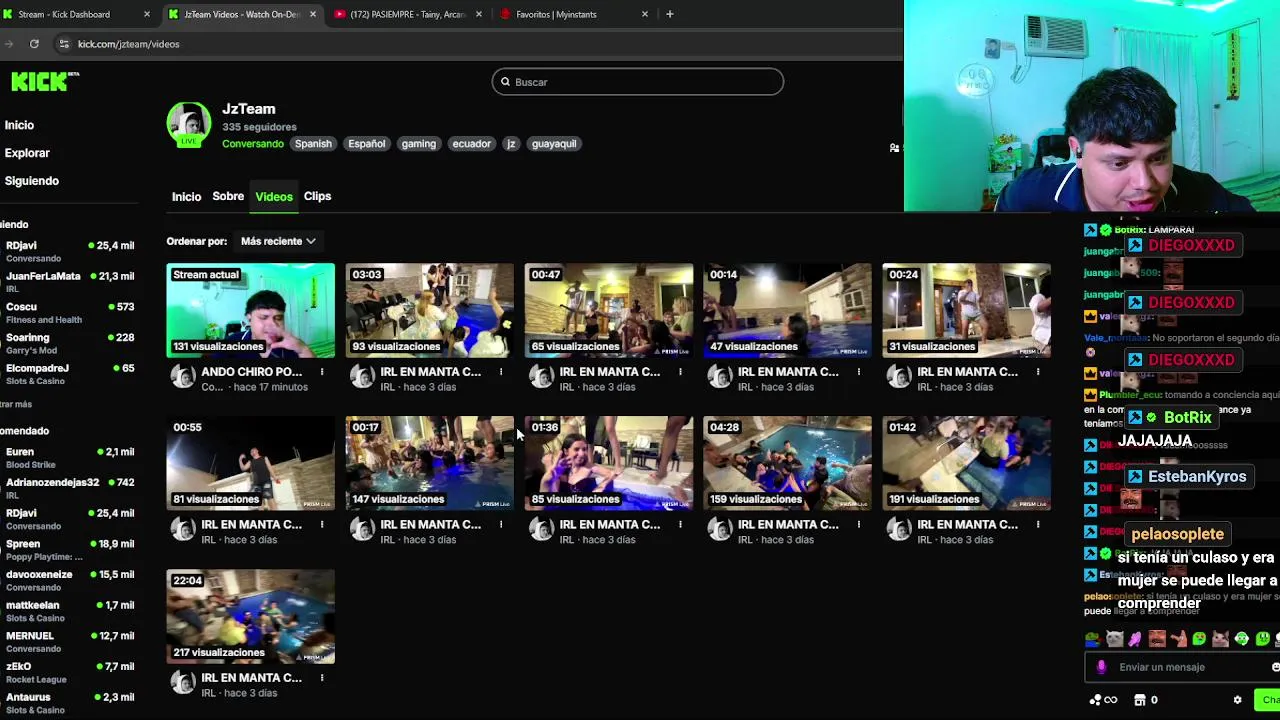Switch to the Inicio channel tab
Viewport: 1280px width, 720px height.
click(x=186, y=197)
